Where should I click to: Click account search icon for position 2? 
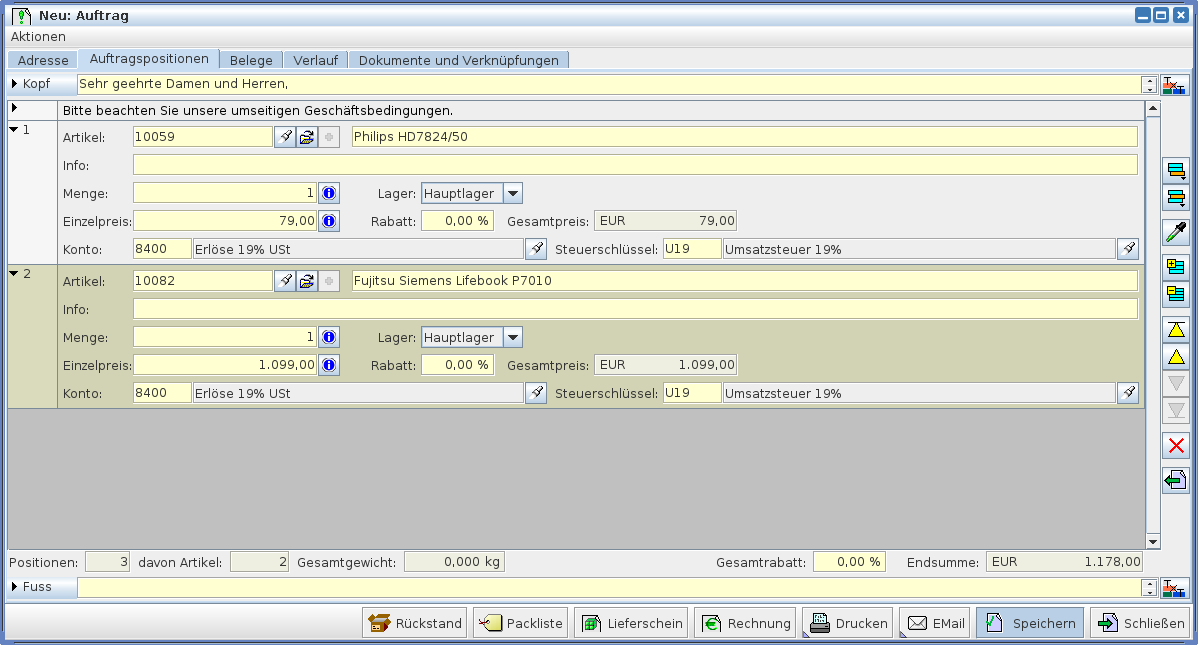(537, 393)
